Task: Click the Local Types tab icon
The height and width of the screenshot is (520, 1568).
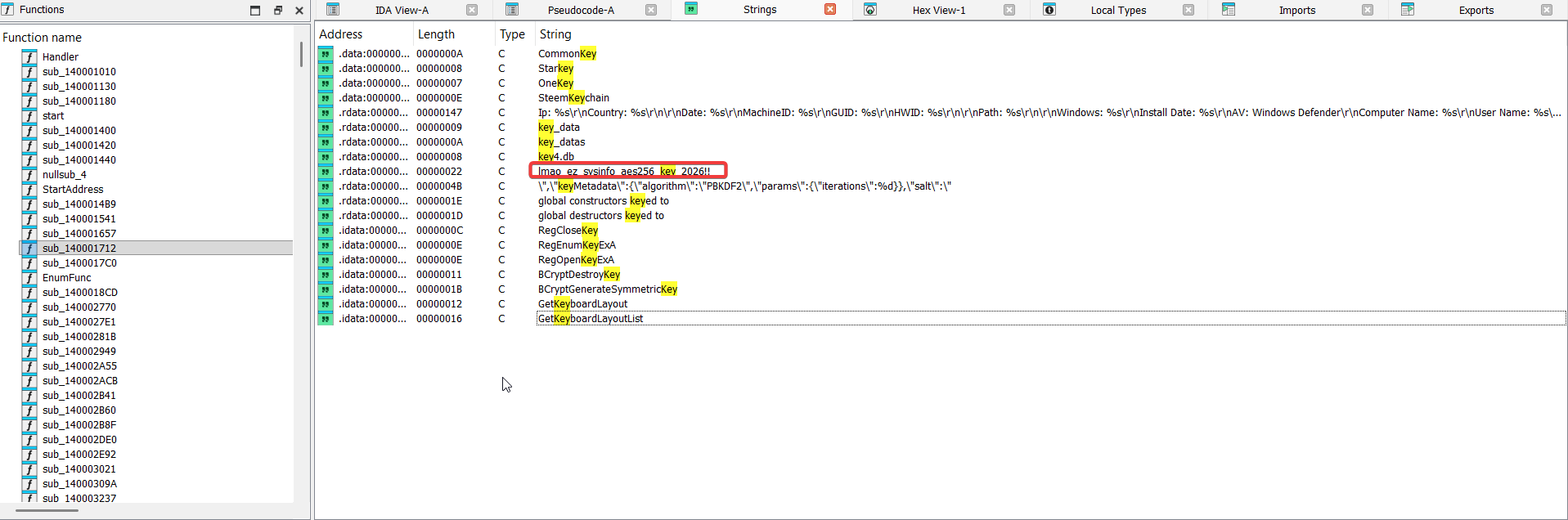Action: point(1049,9)
